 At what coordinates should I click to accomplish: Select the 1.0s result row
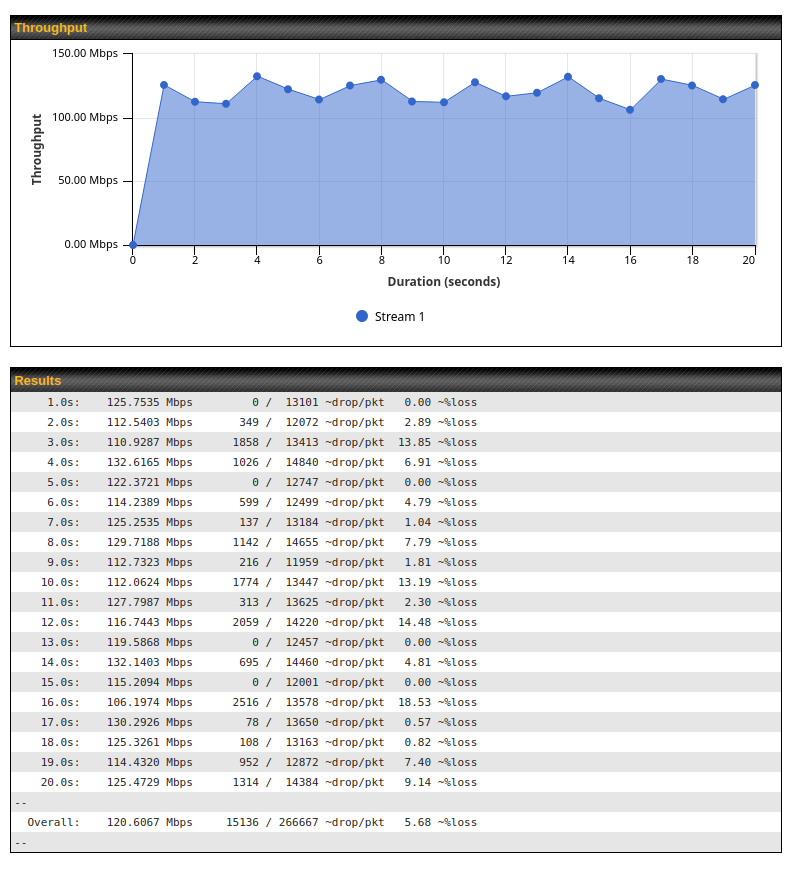coord(396,402)
